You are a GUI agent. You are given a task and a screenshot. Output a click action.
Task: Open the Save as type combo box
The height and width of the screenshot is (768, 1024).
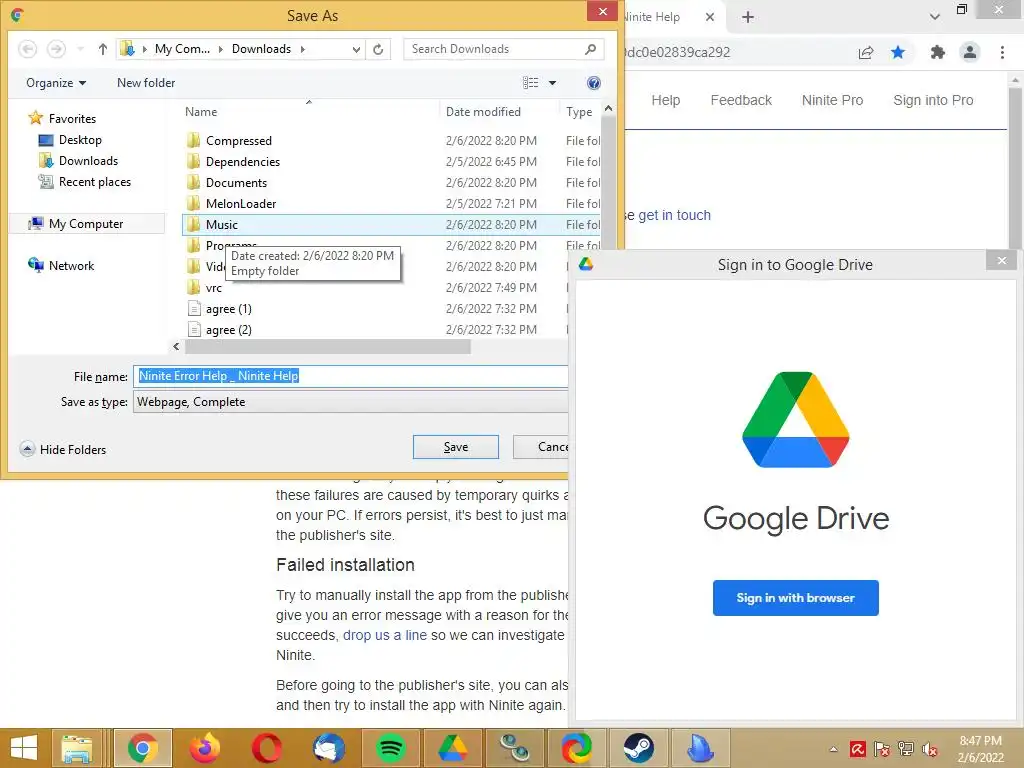point(351,402)
